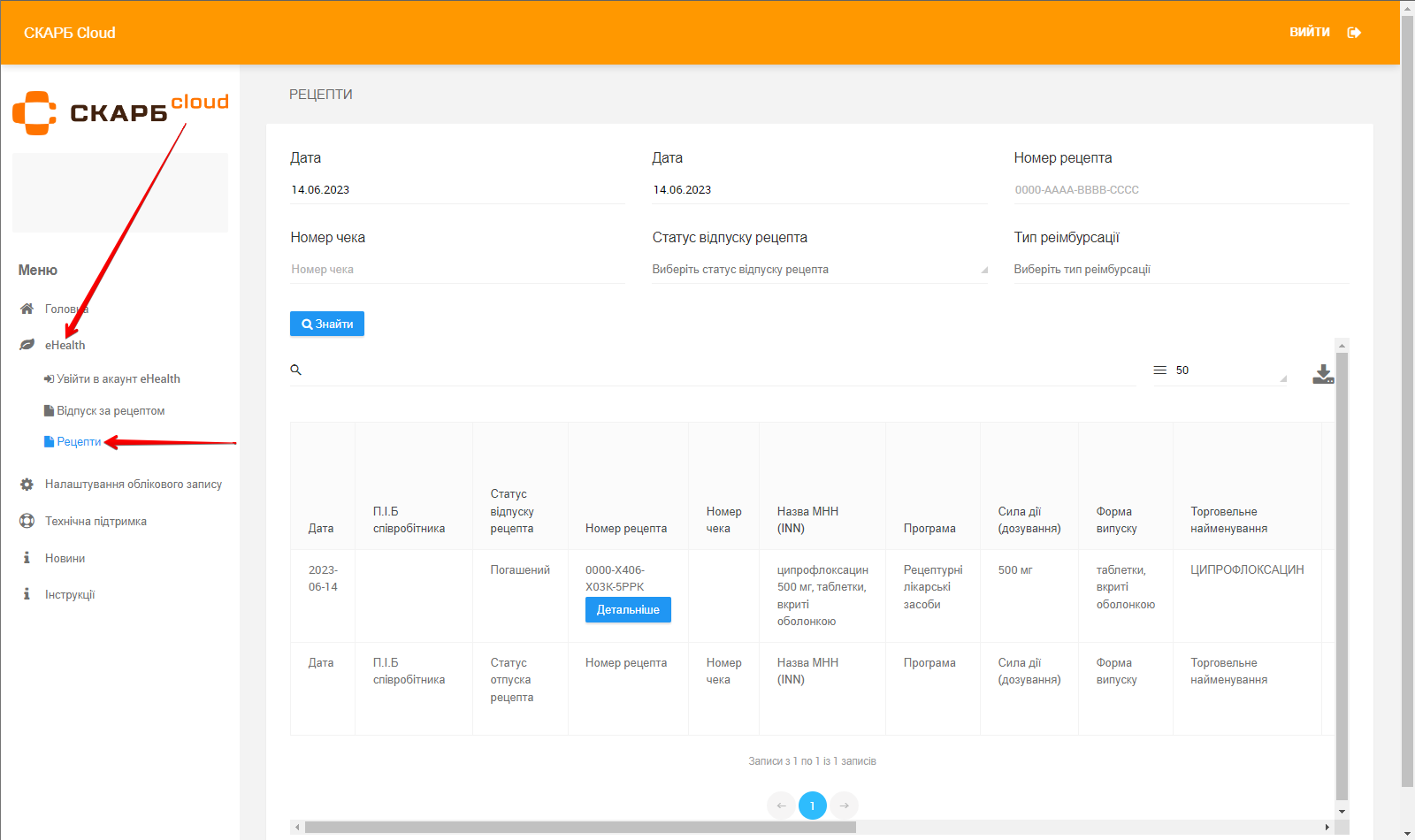This screenshot has height=840, width=1415.
Task: Click the magnifier icon in table search
Action: (x=296, y=370)
